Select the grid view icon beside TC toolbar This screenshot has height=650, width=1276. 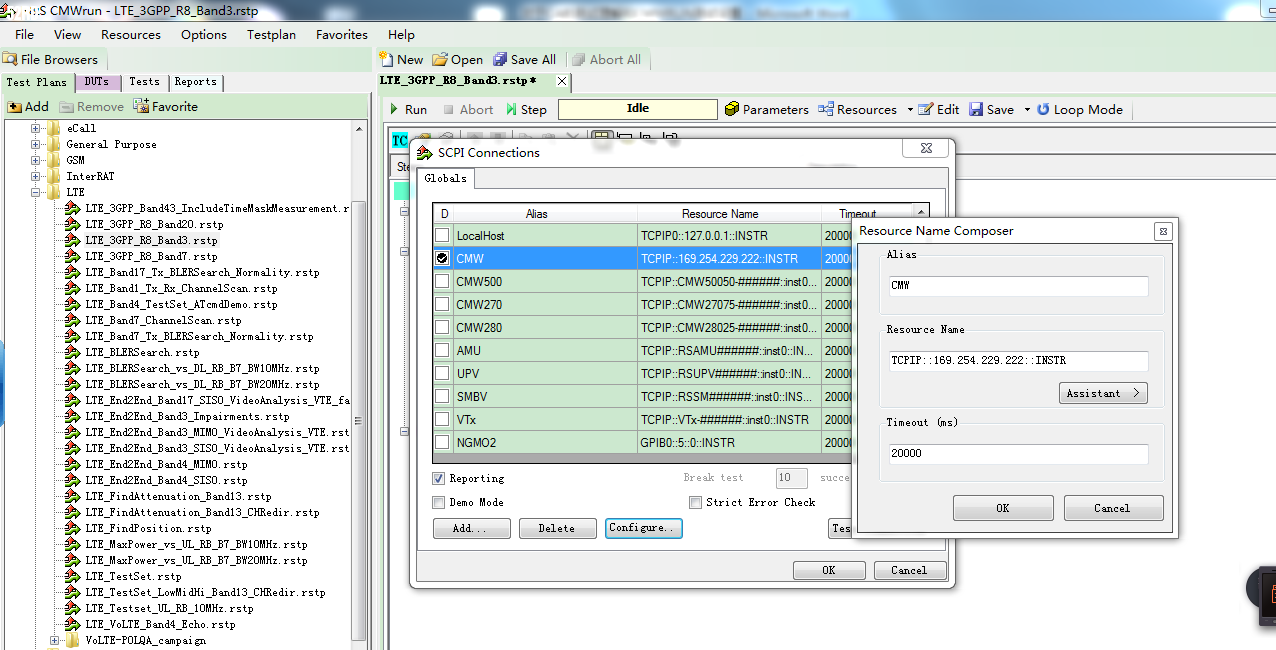coord(602,139)
